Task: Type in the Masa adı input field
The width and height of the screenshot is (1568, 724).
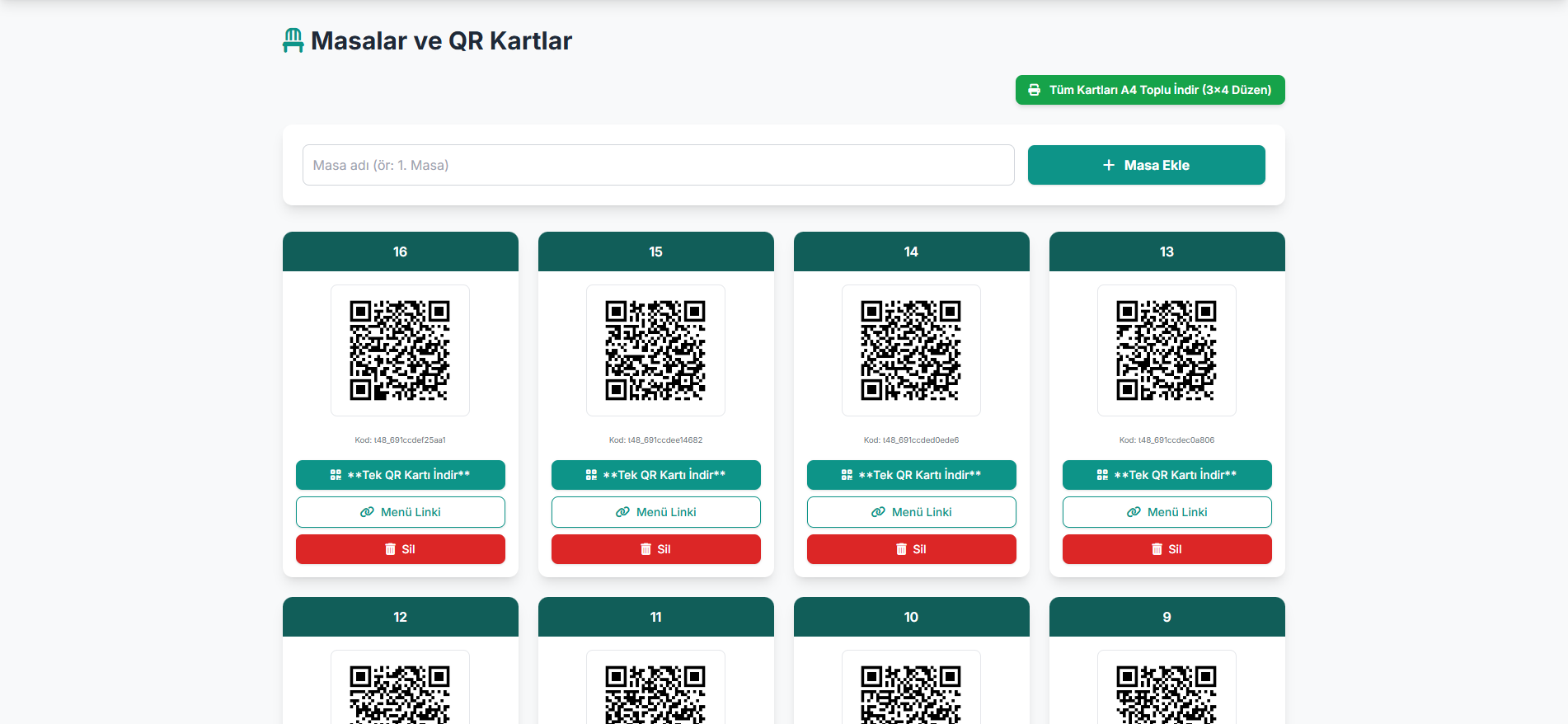Action: tap(658, 165)
